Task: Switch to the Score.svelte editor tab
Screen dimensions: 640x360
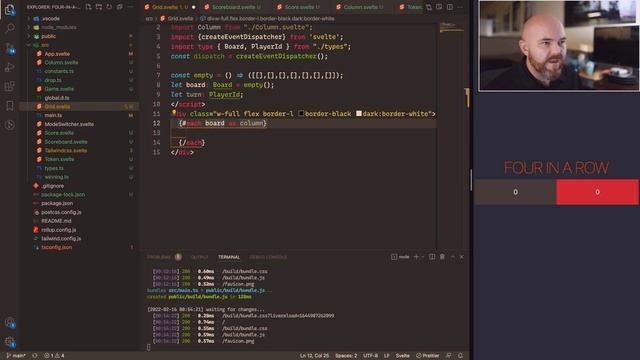Action: click(299, 7)
